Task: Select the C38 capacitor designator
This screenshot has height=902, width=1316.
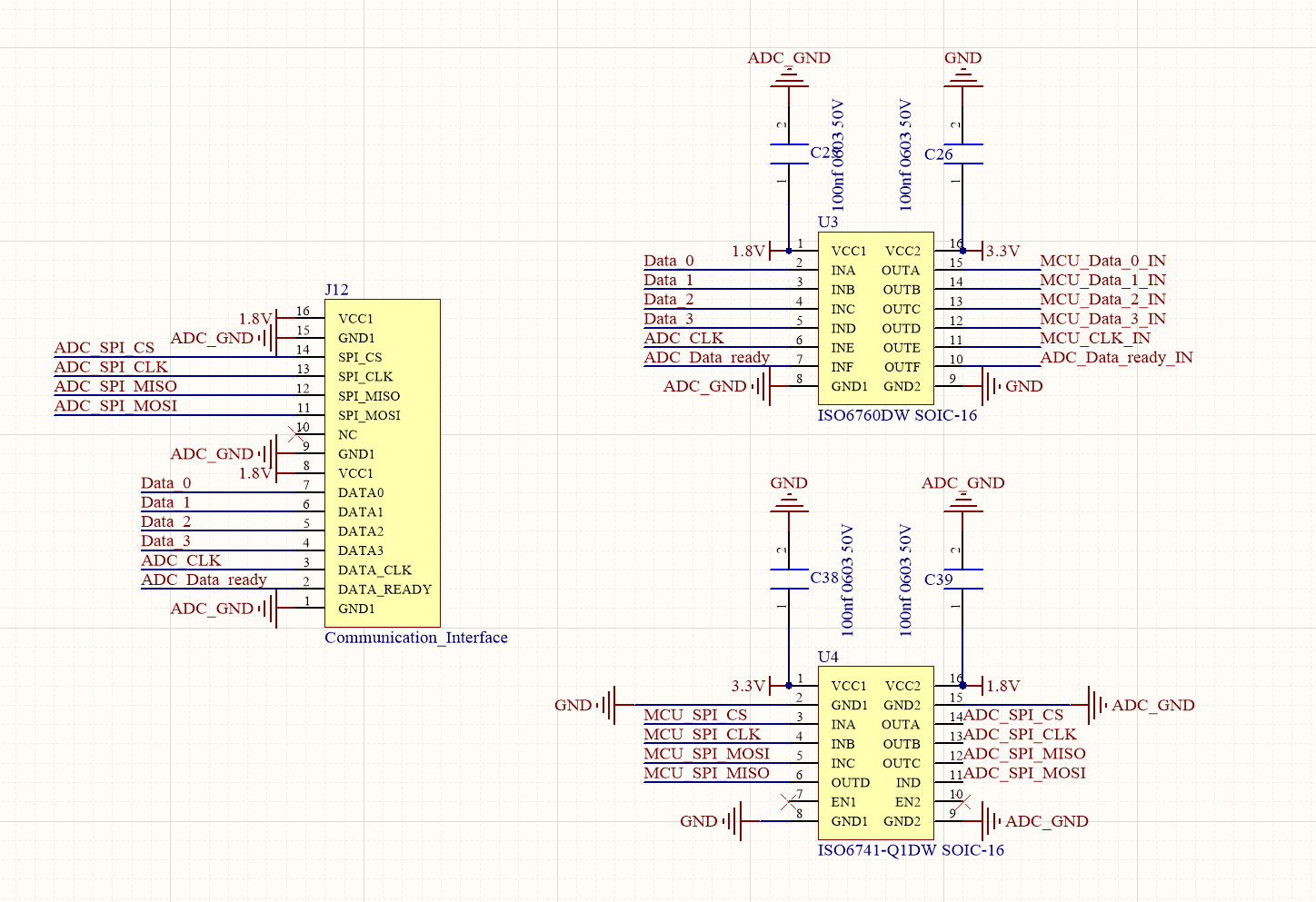Action: 824,578
